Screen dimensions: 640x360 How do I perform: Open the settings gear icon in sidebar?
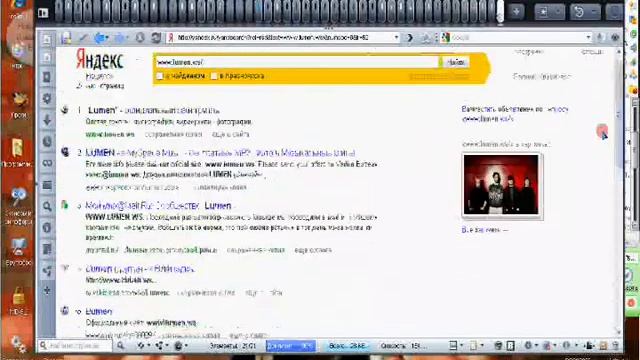(x=47, y=98)
